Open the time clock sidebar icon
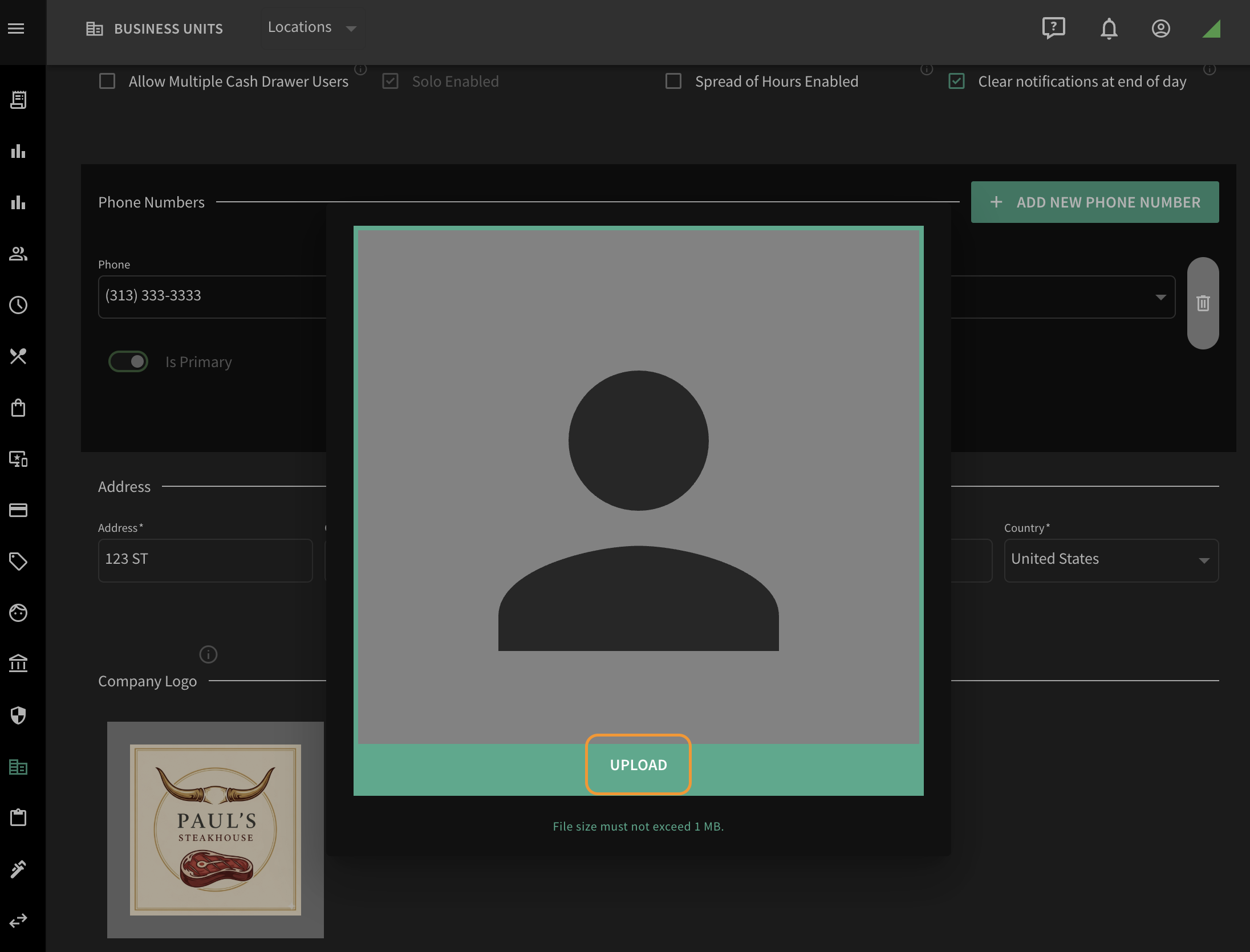 18,305
